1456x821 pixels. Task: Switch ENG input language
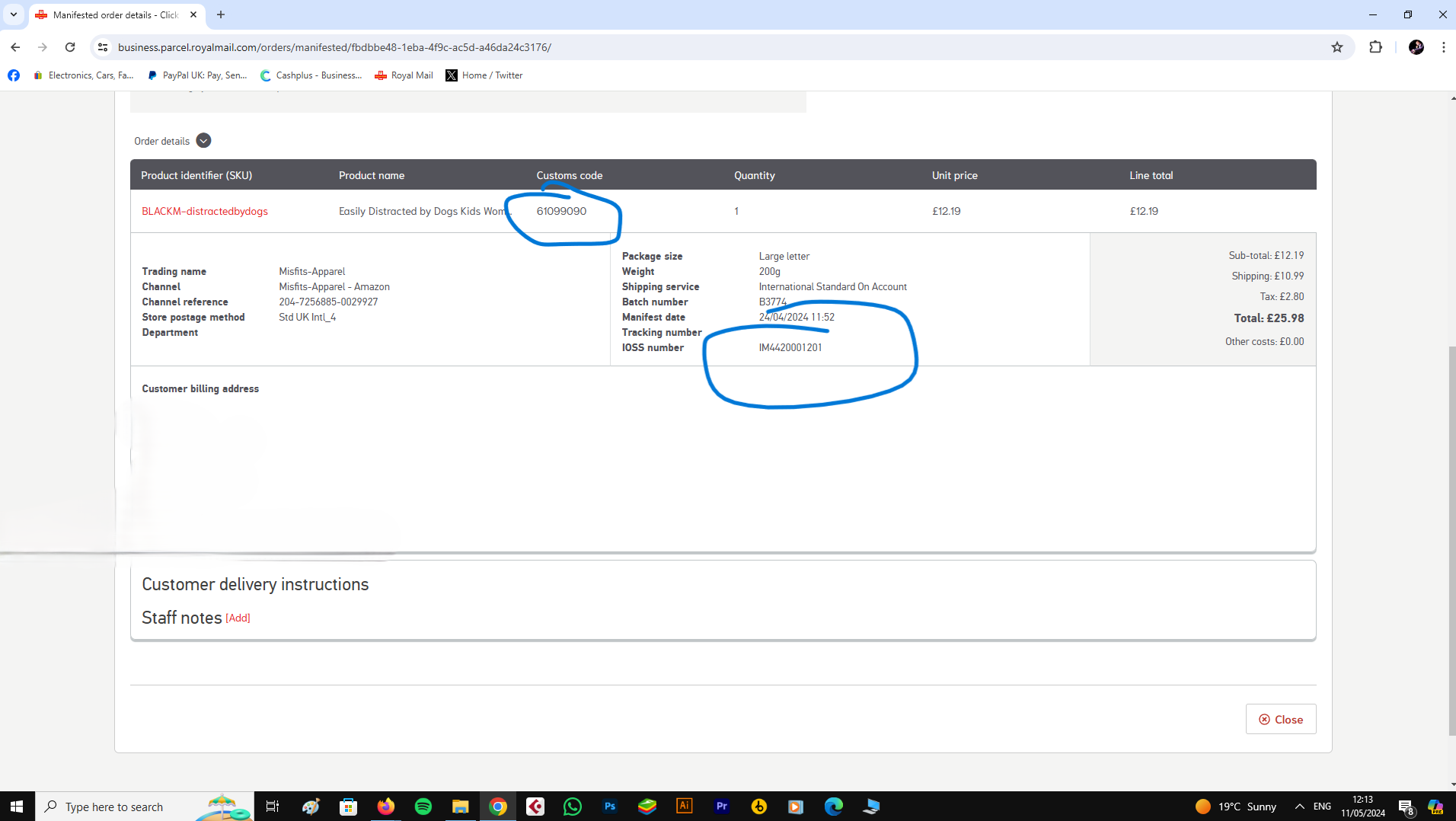[1323, 807]
